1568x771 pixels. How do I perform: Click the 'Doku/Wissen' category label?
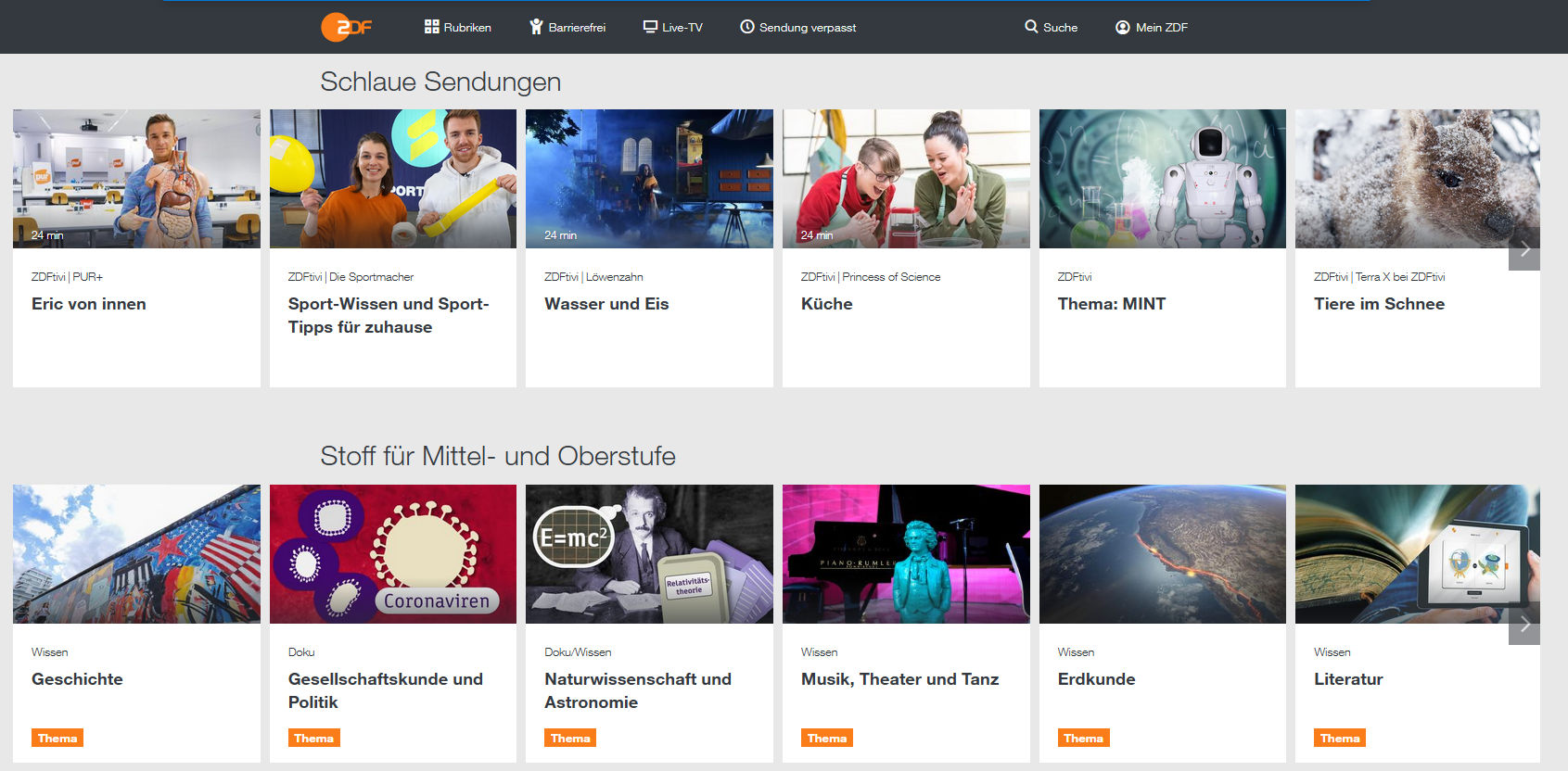point(578,652)
